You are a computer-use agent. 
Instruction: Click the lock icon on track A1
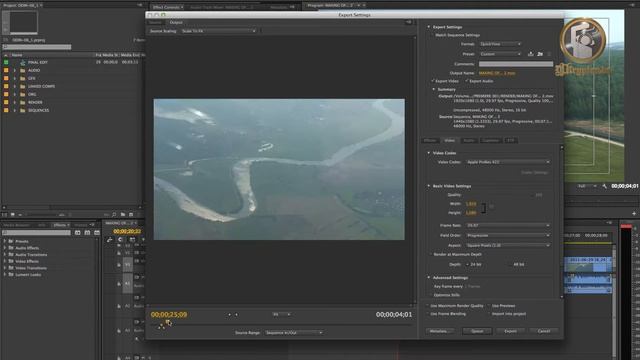[119, 283]
